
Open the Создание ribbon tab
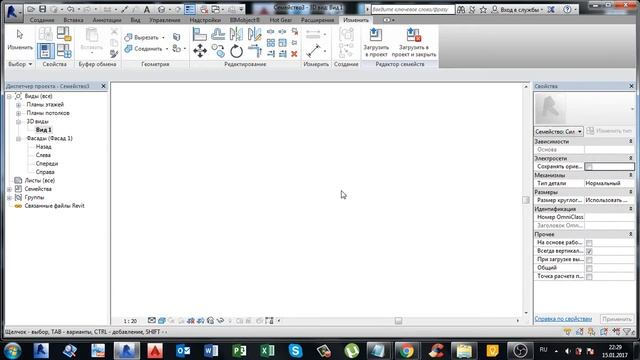(x=42, y=20)
